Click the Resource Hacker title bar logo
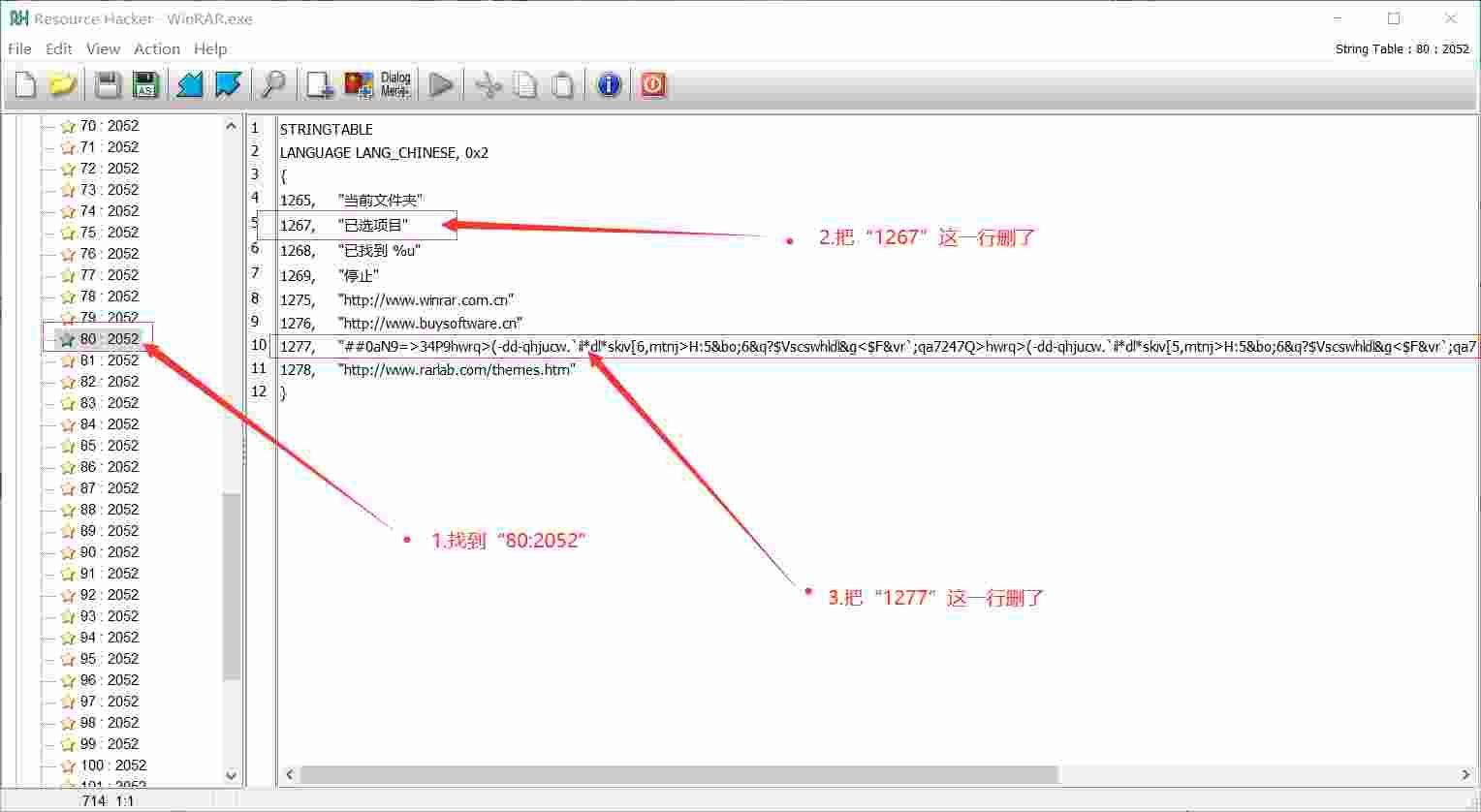1481x812 pixels. [18, 18]
